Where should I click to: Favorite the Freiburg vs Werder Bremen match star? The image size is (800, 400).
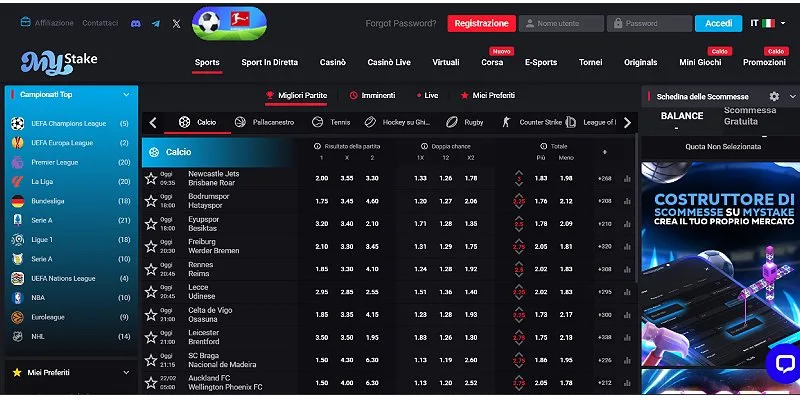coord(151,246)
